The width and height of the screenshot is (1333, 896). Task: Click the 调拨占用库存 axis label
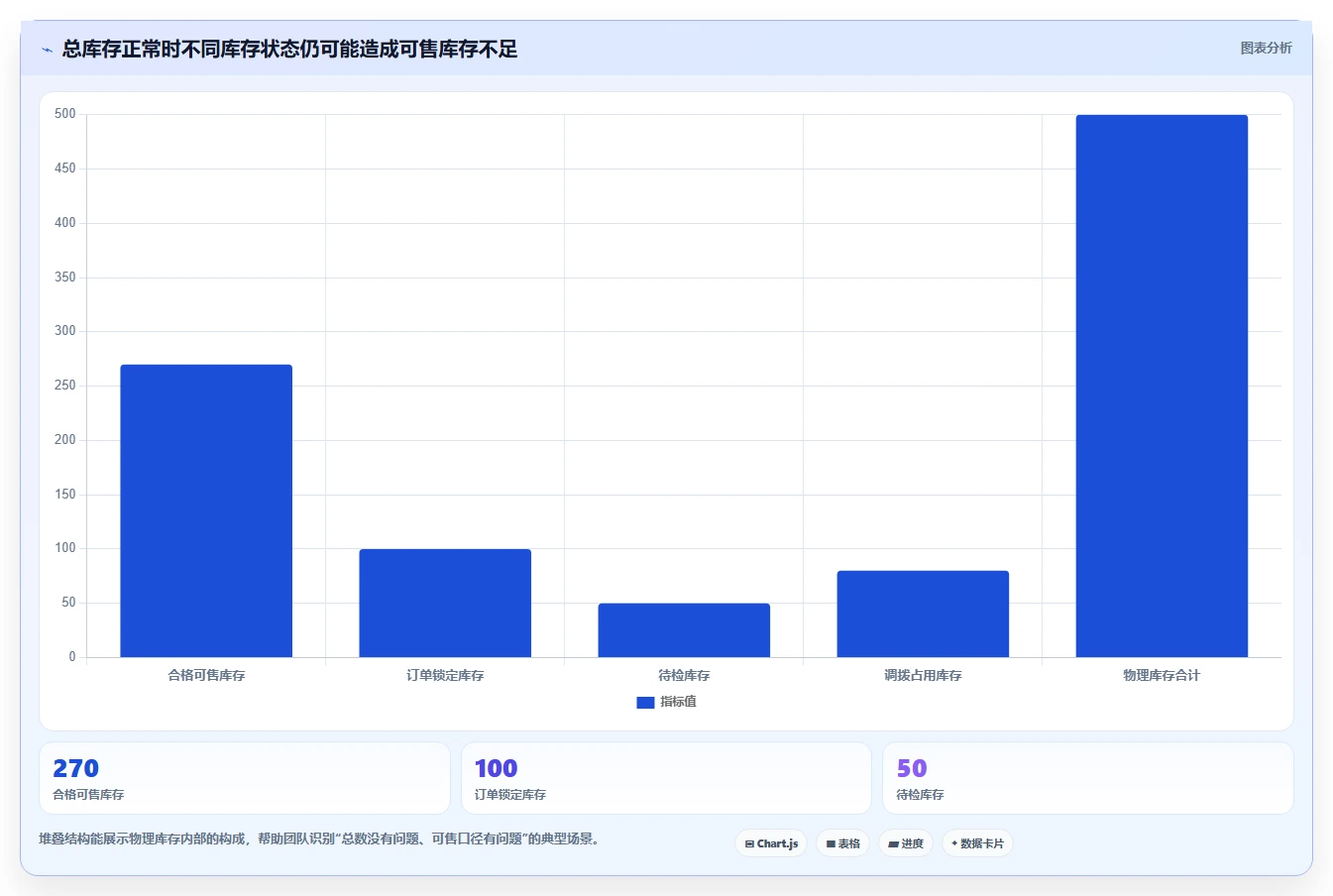pos(923,675)
